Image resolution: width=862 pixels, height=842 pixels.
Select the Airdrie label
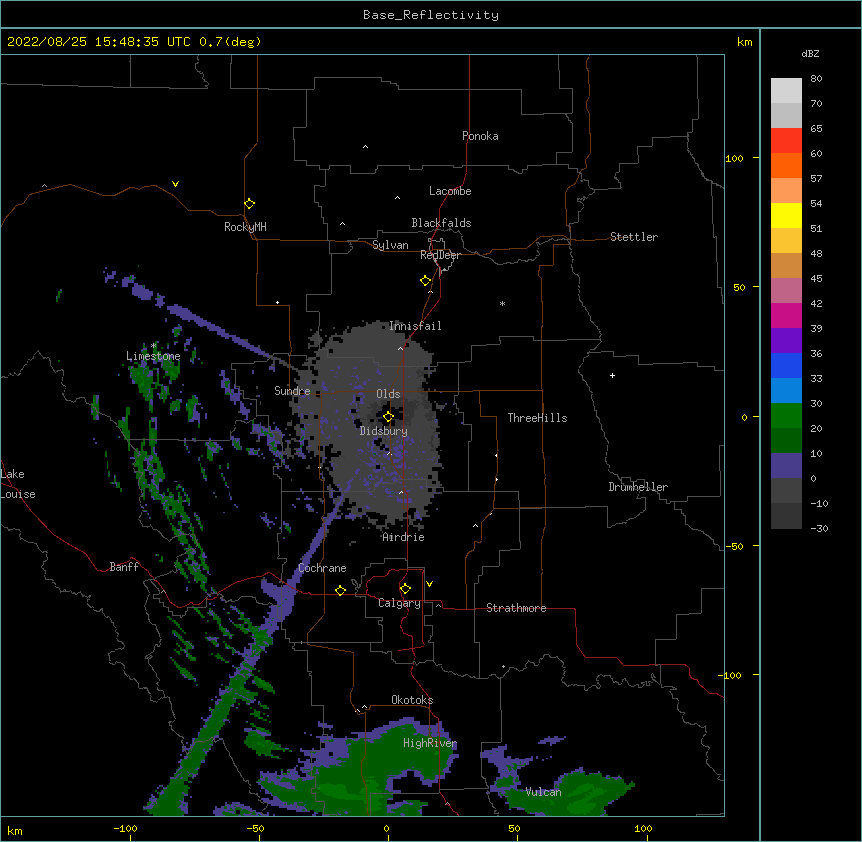(404, 537)
